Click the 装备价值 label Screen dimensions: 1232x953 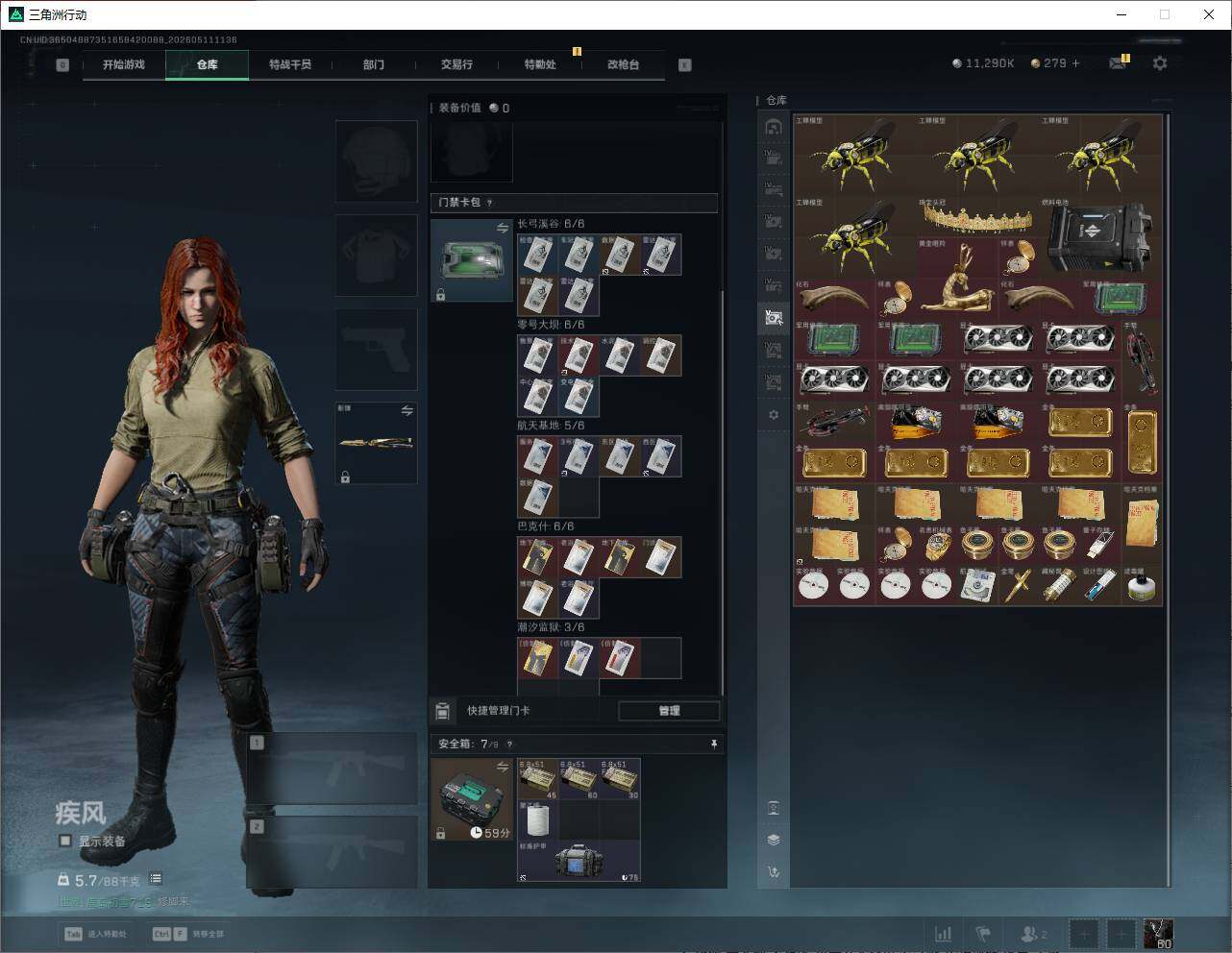pos(459,108)
